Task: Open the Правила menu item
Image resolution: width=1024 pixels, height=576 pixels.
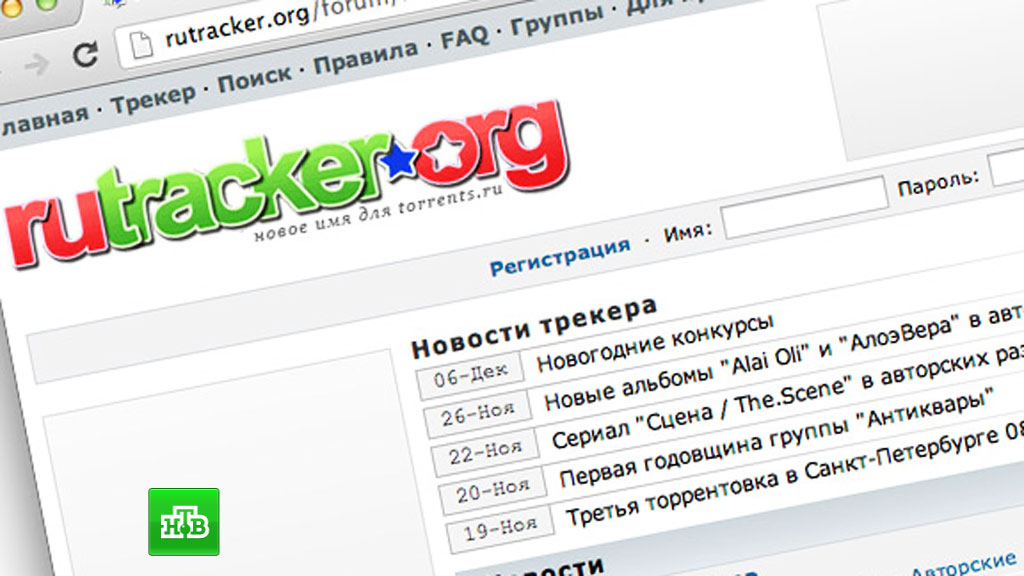Action: (366, 57)
